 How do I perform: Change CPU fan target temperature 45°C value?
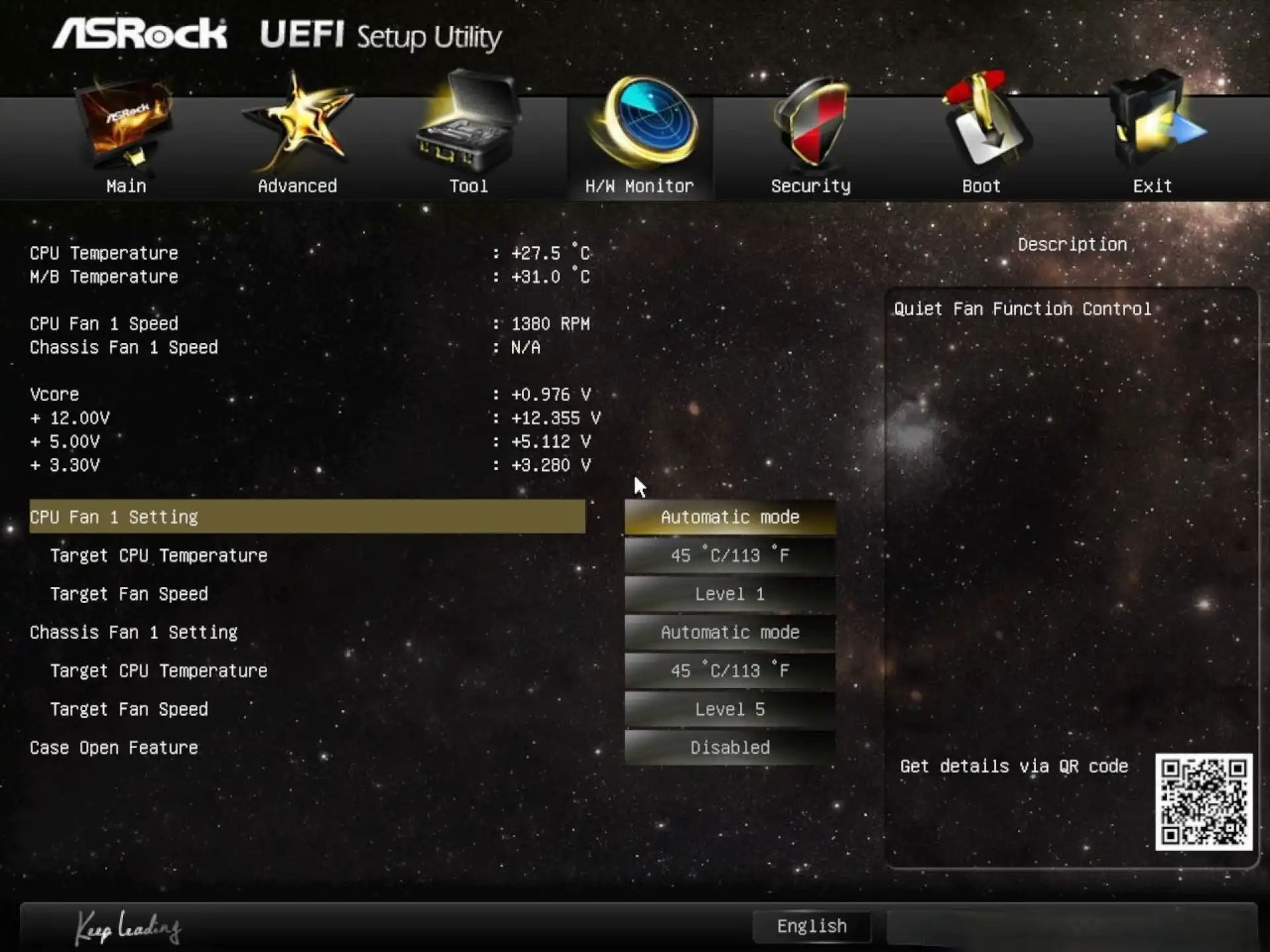click(730, 555)
